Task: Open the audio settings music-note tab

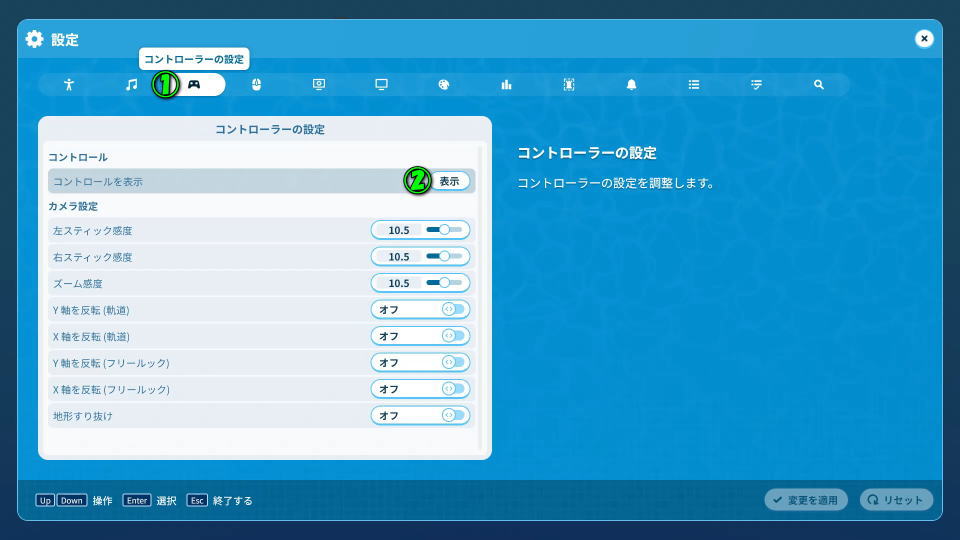Action: point(131,85)
